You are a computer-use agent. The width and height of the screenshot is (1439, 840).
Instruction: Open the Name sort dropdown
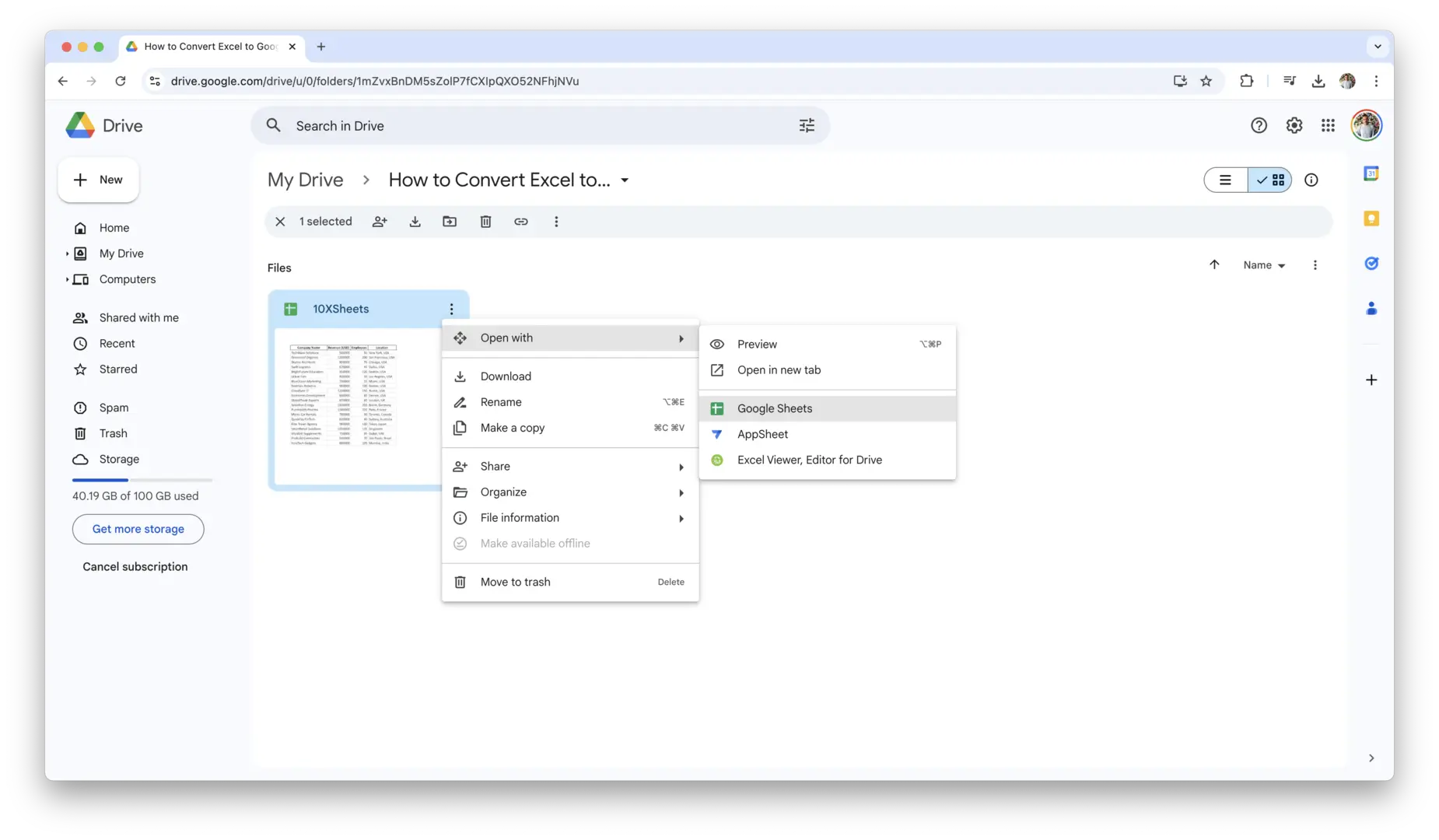click(1264, 265)
